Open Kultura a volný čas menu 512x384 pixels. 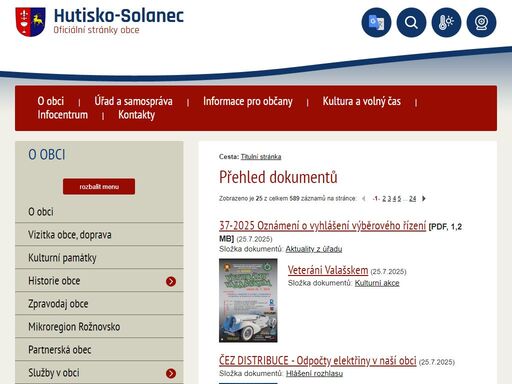[x=362, y=101]
